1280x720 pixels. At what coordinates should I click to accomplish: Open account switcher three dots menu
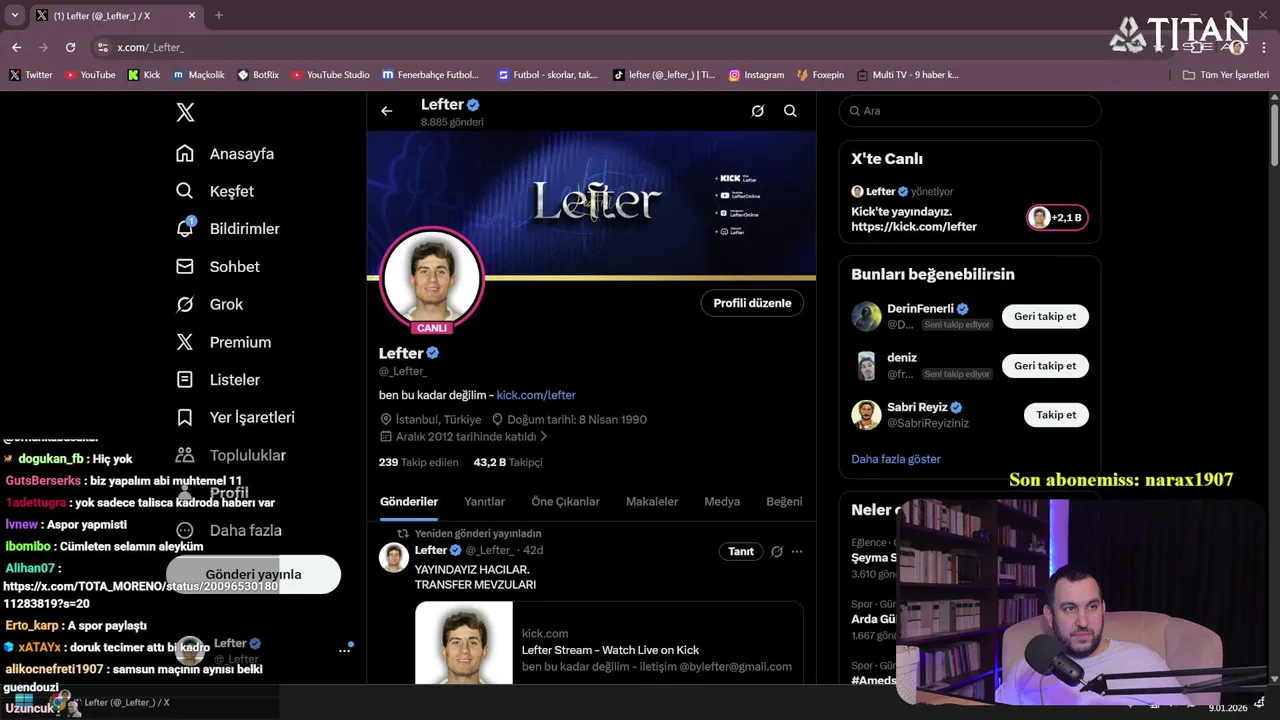[x=344, y=650]
